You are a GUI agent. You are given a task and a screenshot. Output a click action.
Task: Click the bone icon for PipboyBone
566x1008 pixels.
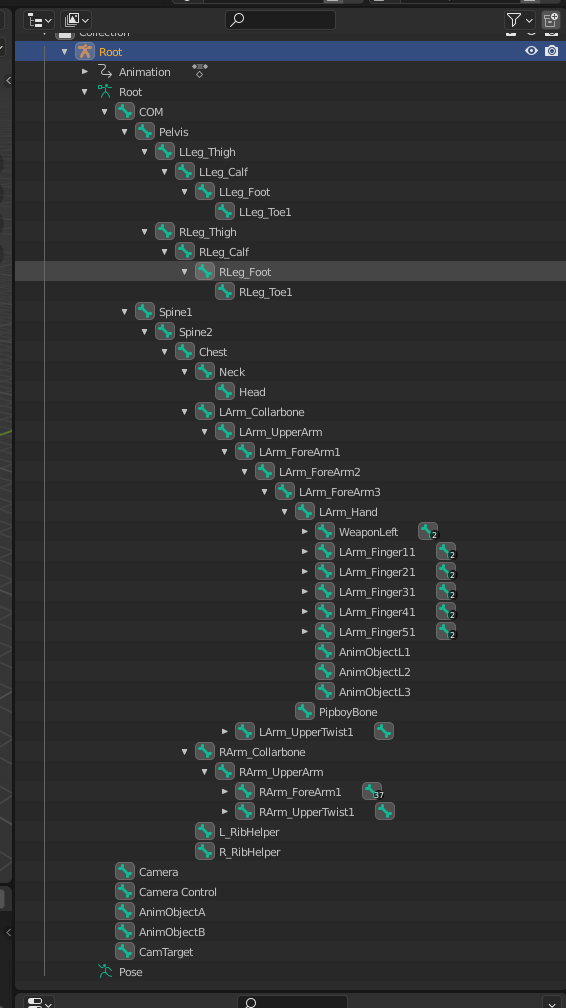(x=305, y=711)
